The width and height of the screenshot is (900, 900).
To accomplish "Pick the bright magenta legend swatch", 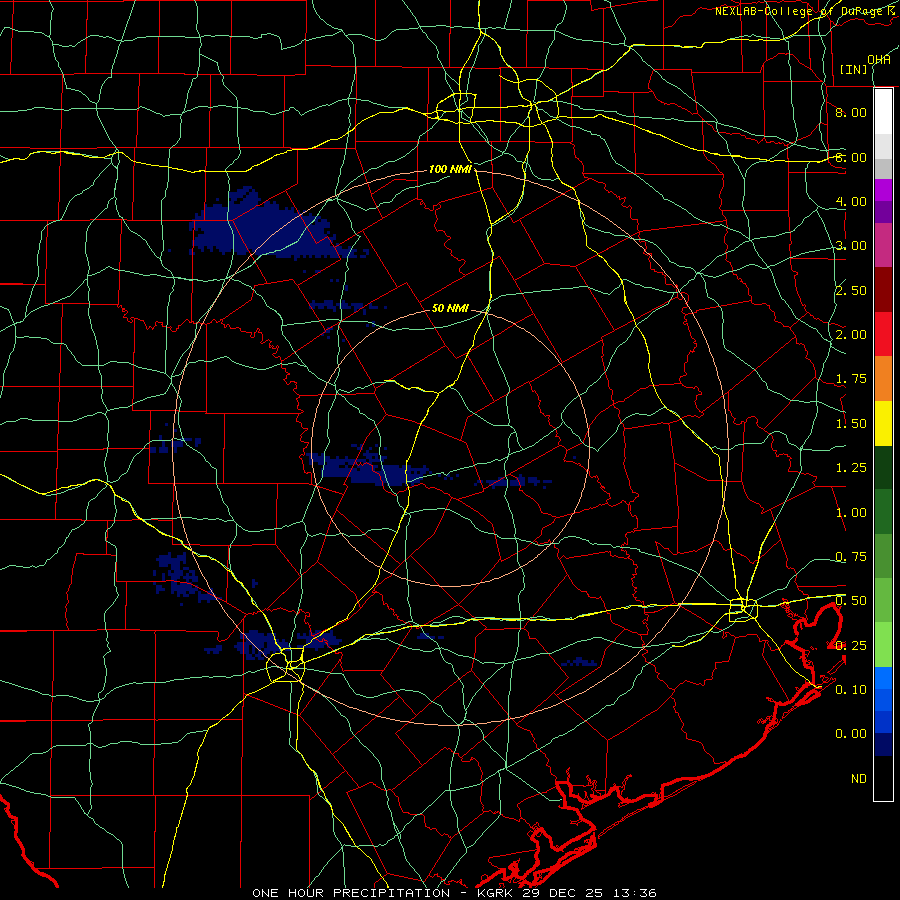I will 883,190.
